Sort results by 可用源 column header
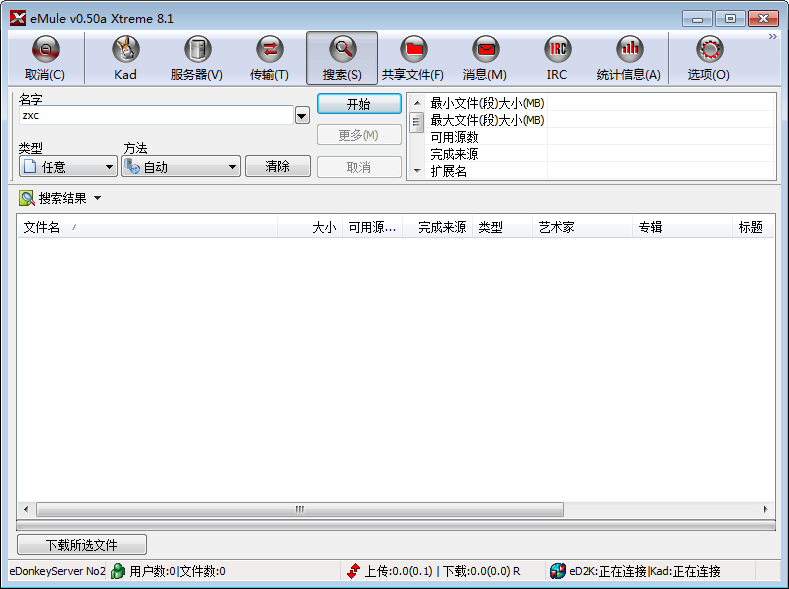 click(372, 227)
